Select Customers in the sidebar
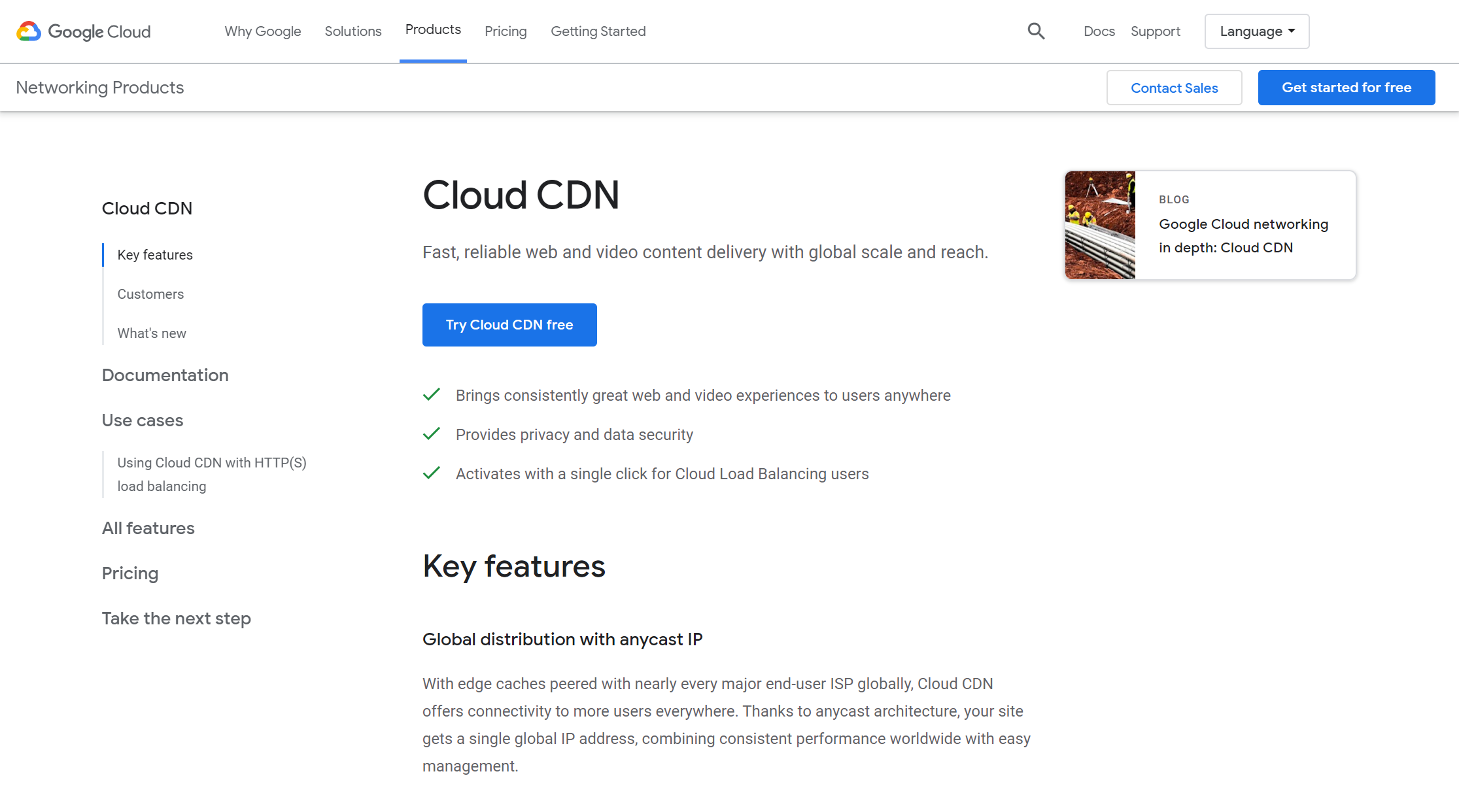1459x812 pixels. pos(150,294)
